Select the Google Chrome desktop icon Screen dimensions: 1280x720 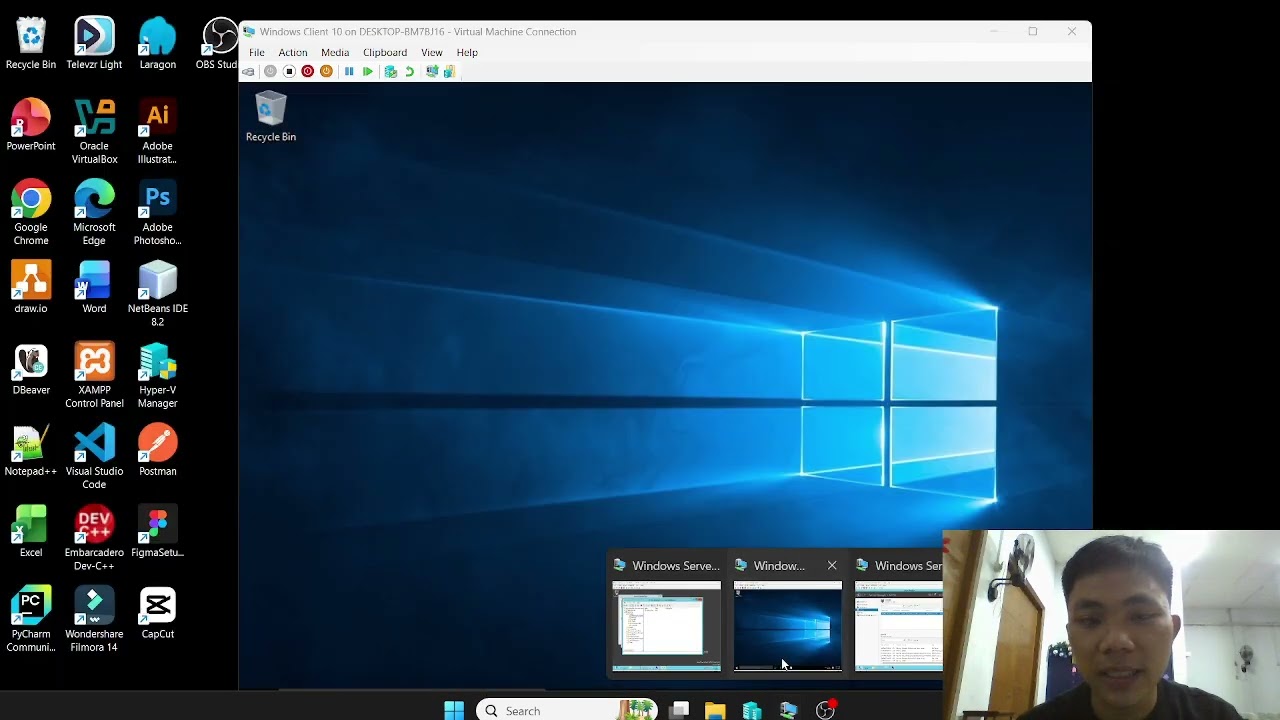coord(31,212)
